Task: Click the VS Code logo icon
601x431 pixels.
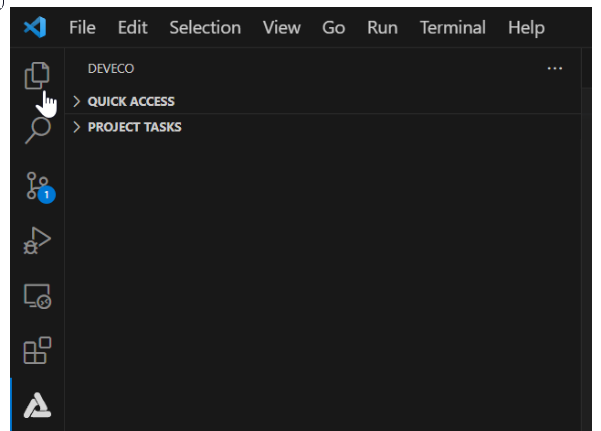Action: pyautogui.click(x=36, y=27)
